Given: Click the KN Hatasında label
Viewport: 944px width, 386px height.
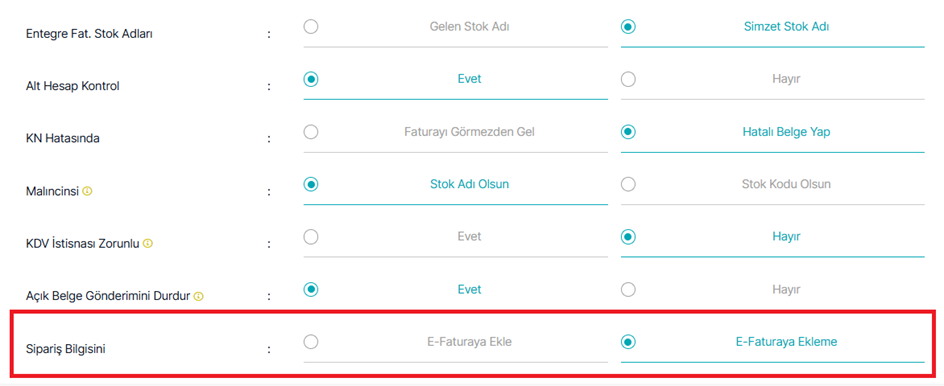Looking at the screenshot, I should (63, 139).
